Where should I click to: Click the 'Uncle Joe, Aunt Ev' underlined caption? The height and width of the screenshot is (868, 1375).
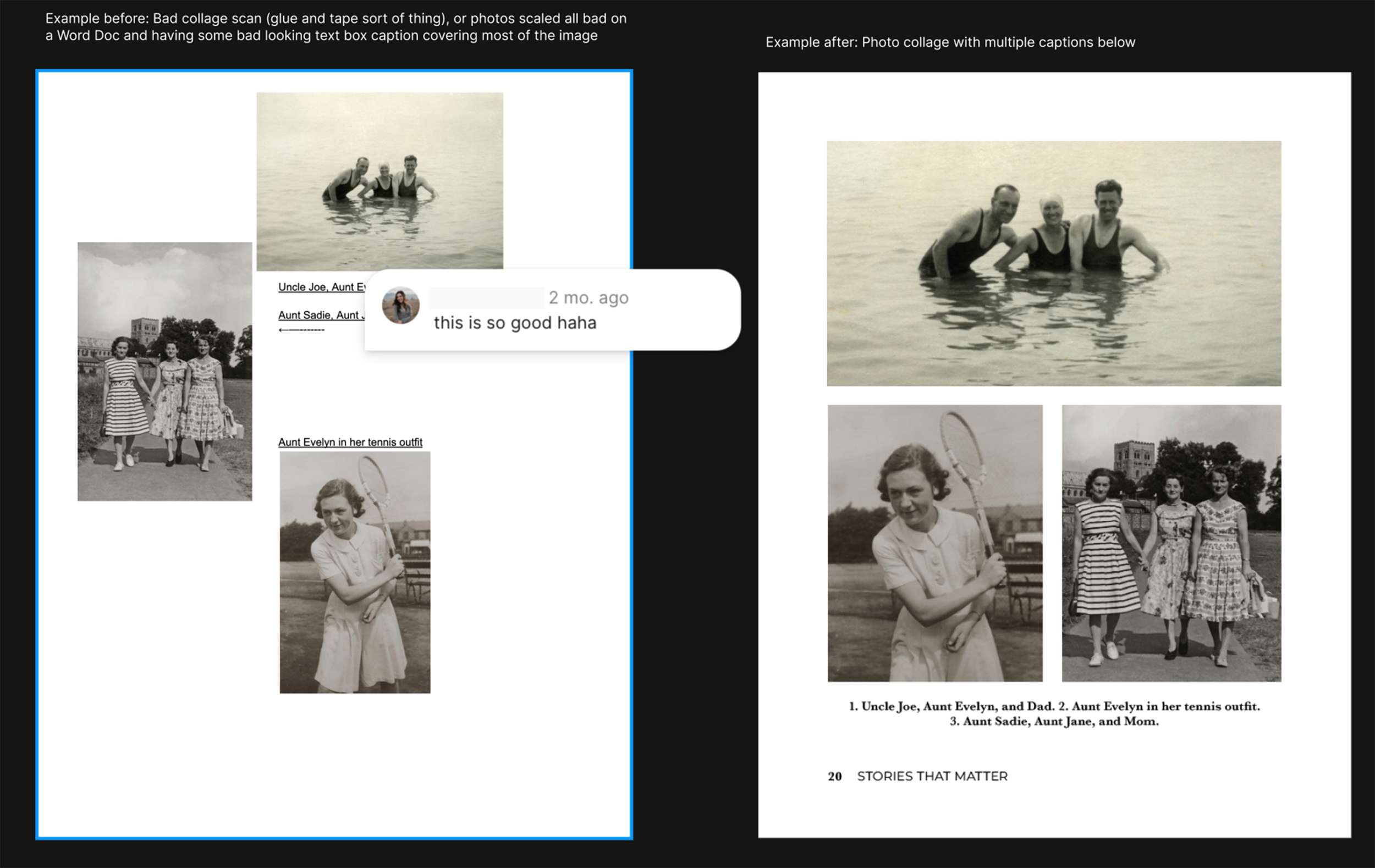[x=322, y=287]
